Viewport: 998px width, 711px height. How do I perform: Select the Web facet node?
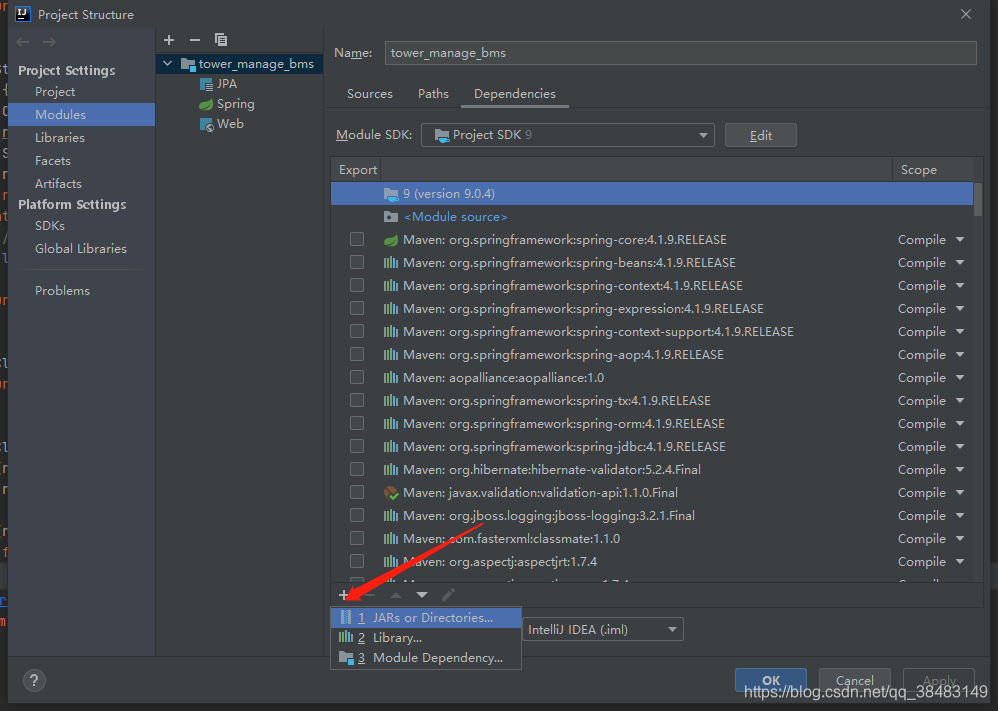pos(221,124)
